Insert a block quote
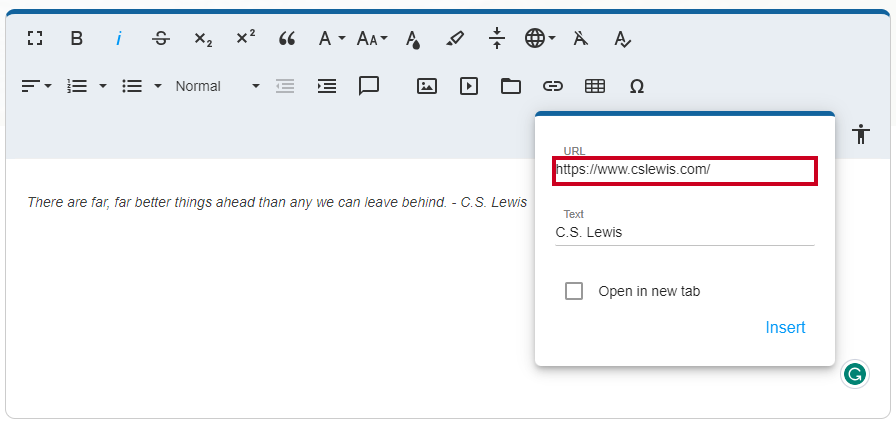This screenshot has height=424, width=896. point(287,39)
